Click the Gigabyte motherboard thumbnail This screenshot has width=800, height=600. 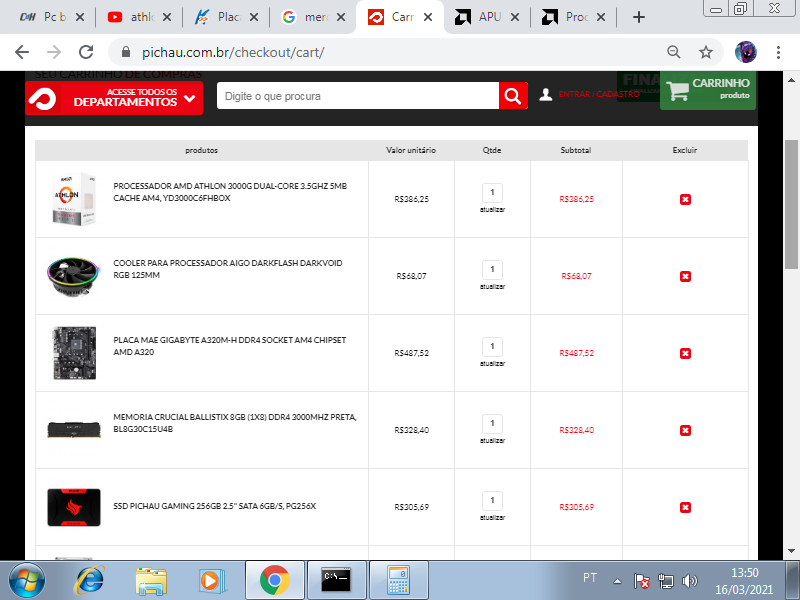(x=74, y=353)
